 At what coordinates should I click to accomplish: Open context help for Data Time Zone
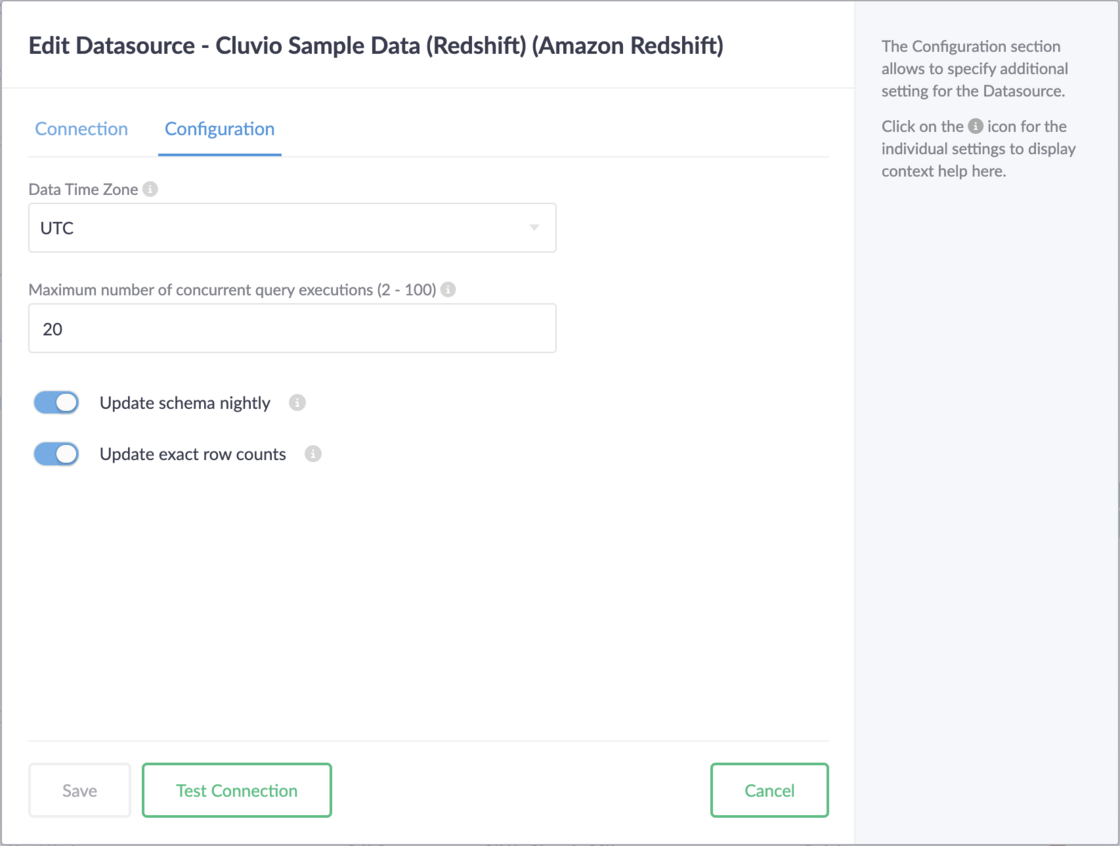(148, 188)
